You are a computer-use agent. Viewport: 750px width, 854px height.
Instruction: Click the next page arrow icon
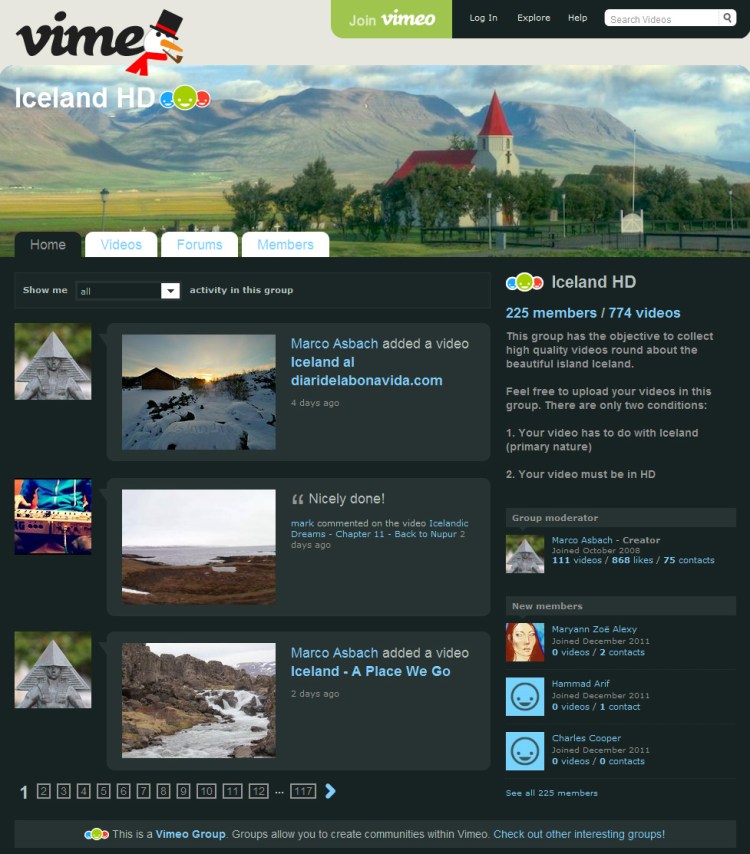click(x=331, y=791)
